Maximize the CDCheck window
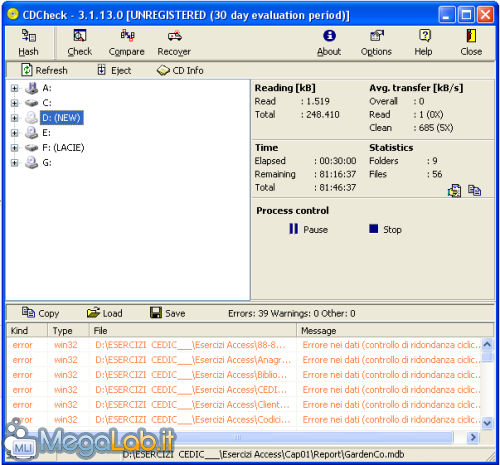Screen dimensions: 500x465 pyautogui.click(x=466, y=15)
